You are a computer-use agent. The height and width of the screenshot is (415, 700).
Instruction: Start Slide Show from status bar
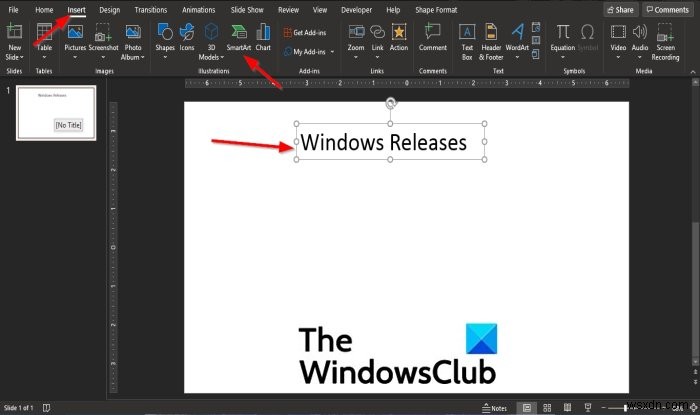pos(588,408)
